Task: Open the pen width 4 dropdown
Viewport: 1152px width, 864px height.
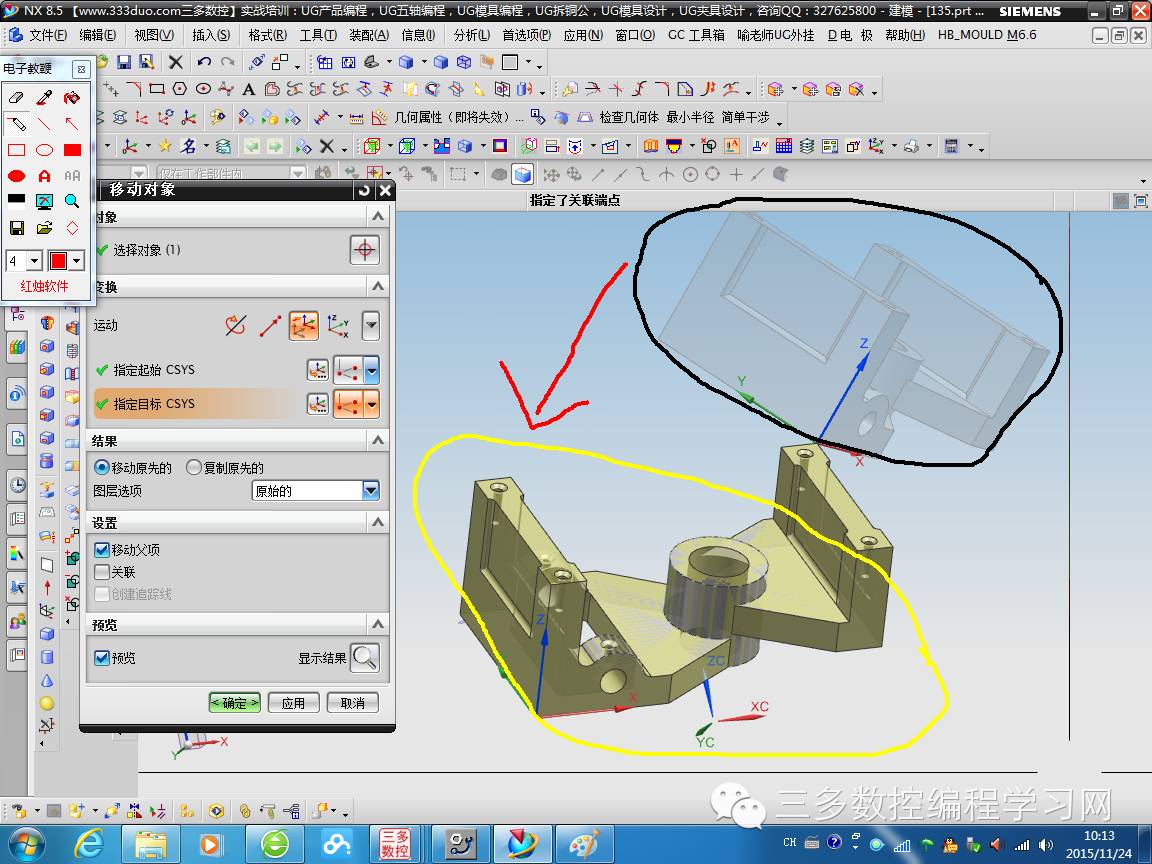Action: pos(35,261)
